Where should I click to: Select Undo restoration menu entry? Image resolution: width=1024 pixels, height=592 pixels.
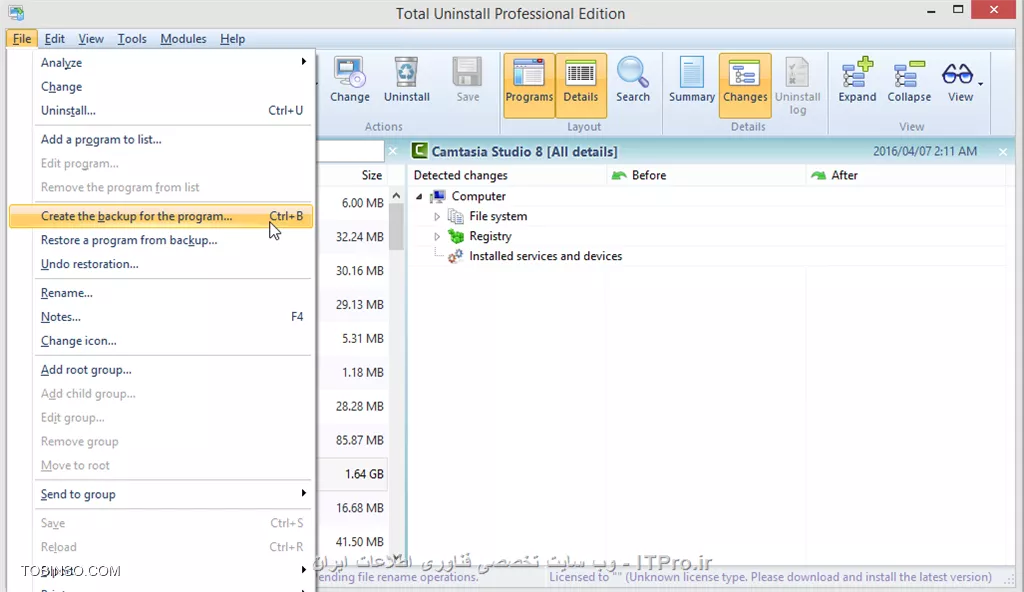pyautogui.click(x=161, y=264)
